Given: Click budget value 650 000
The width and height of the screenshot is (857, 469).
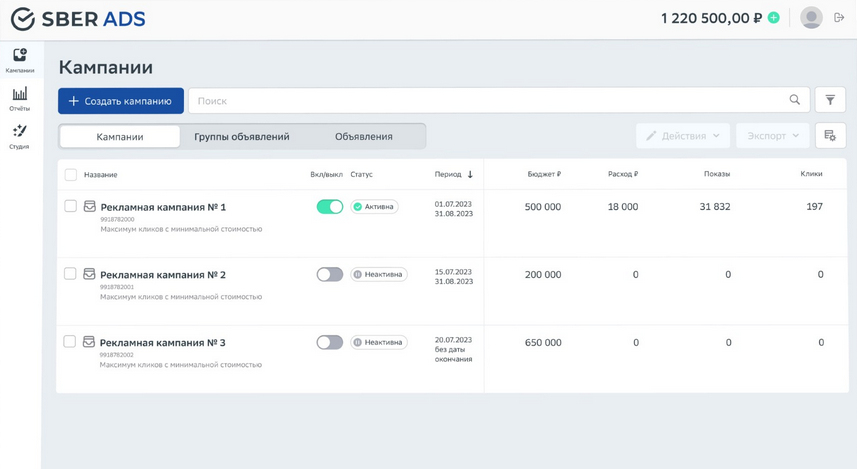Looking at the screenshot, I should tap(543, 342).
